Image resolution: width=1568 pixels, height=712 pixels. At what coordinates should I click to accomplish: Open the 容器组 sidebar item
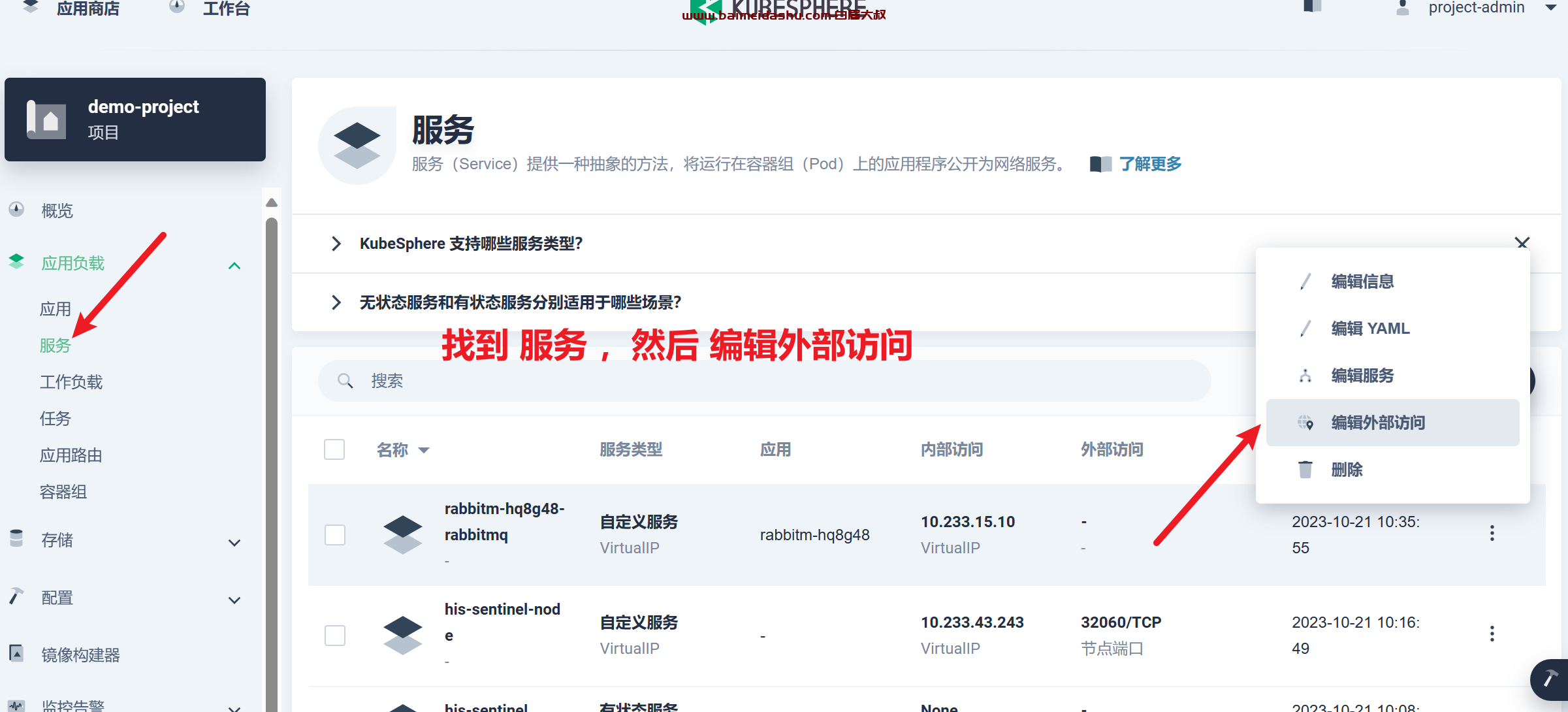tap(63, 492)
